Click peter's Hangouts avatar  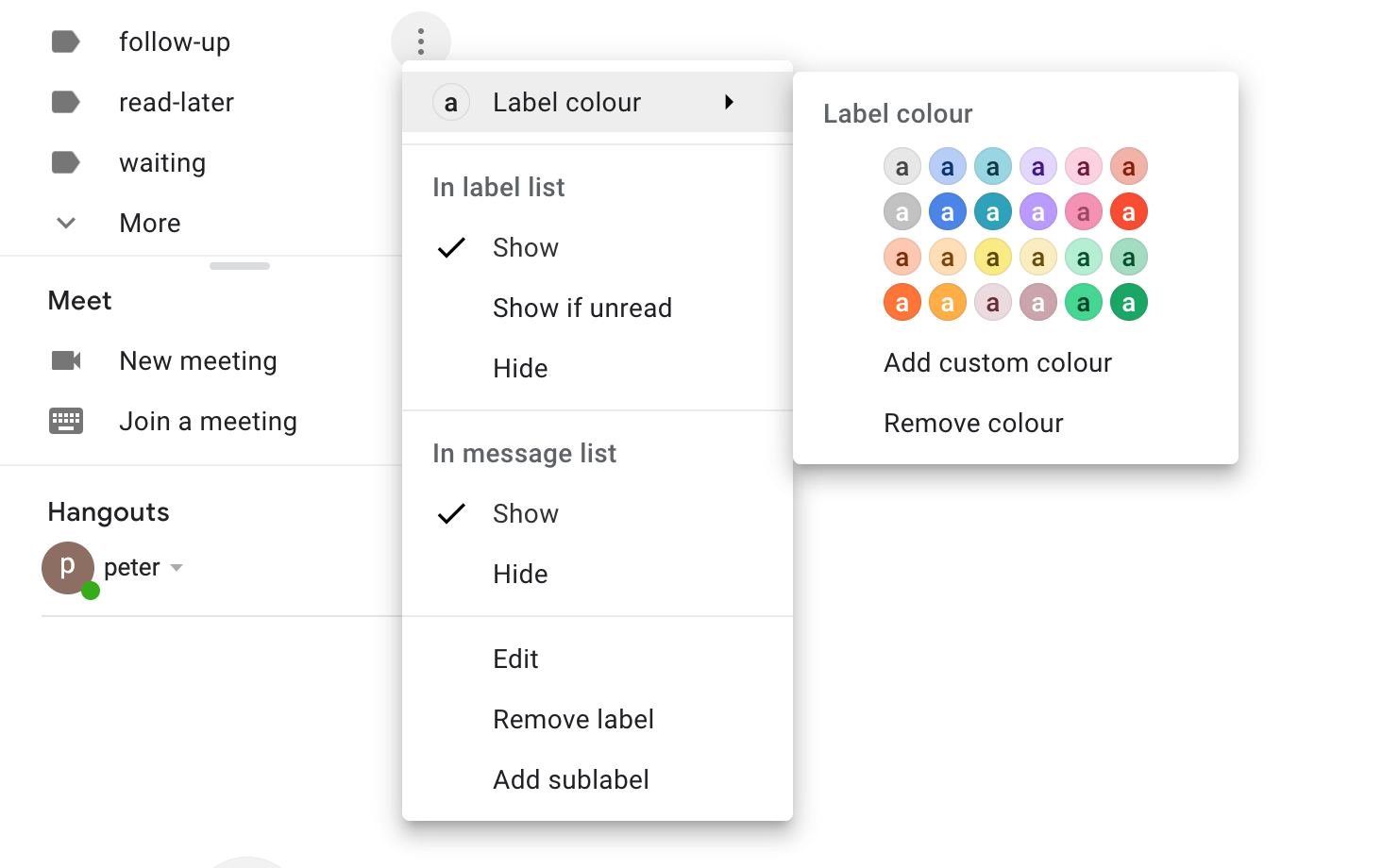pos(68,568)
